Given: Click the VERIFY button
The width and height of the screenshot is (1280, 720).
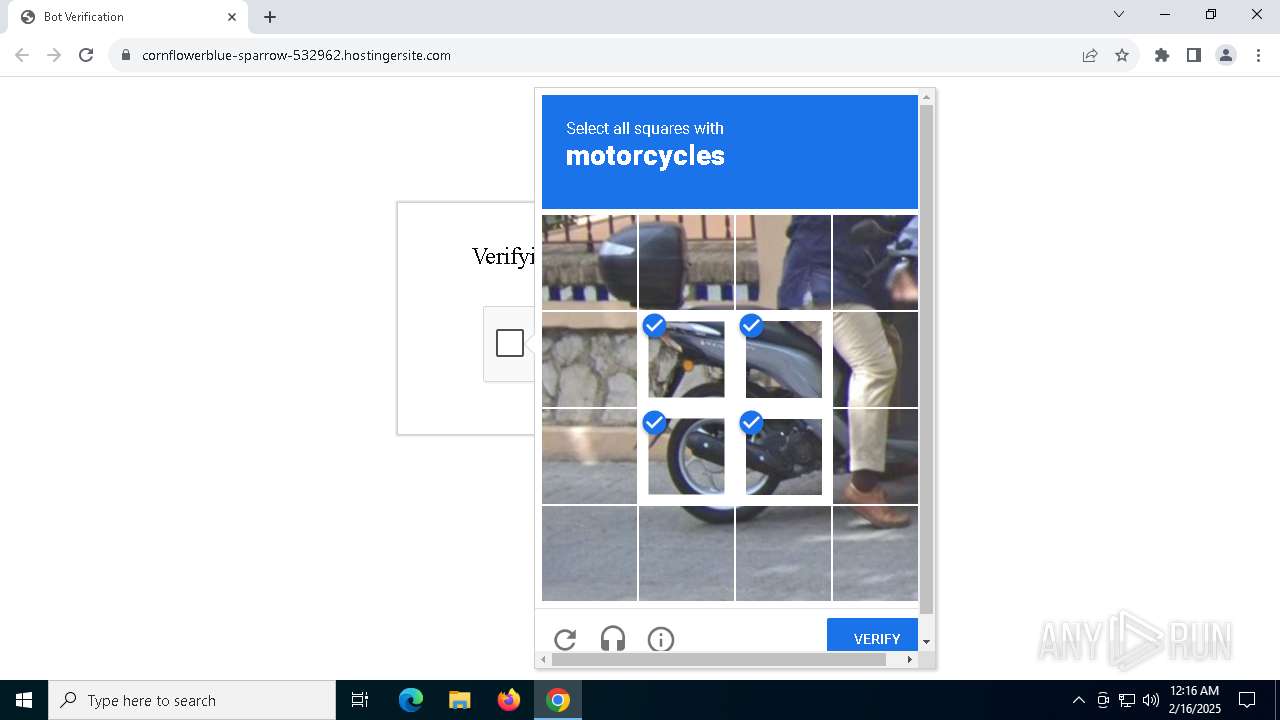Looking at the screenshot, I should (872, 636).
